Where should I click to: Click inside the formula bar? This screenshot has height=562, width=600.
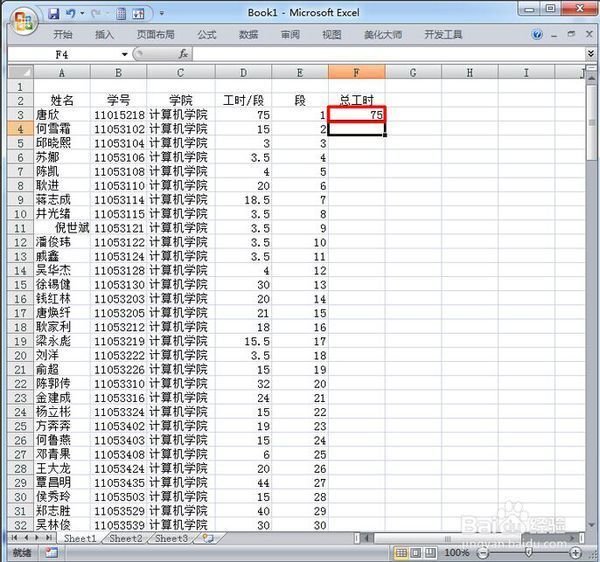(388, 54)
